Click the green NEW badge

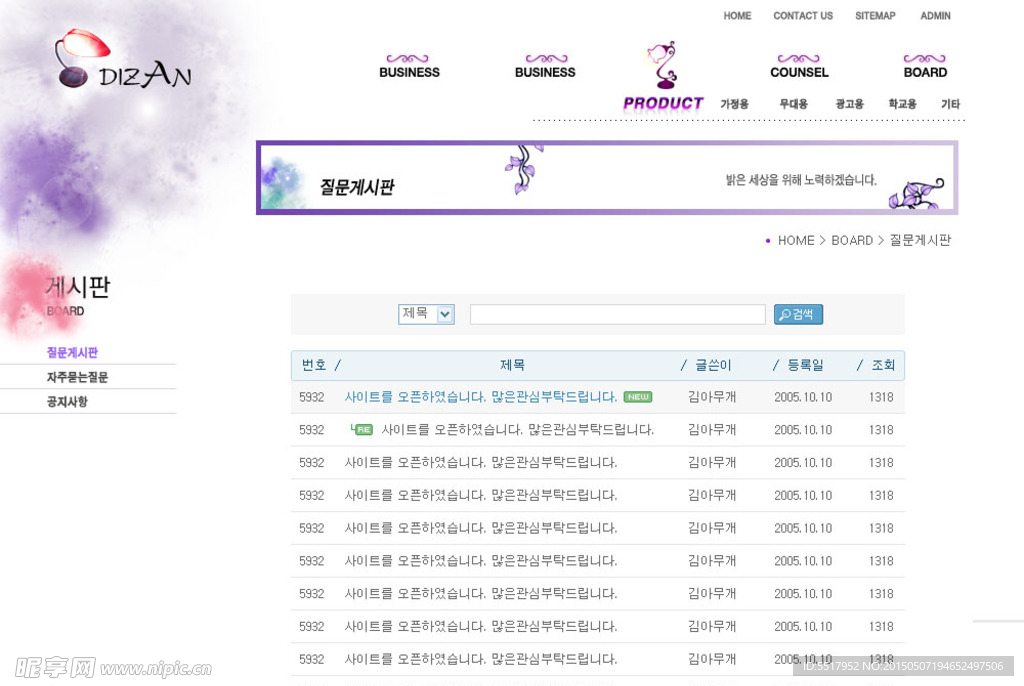tap(638, 397)
